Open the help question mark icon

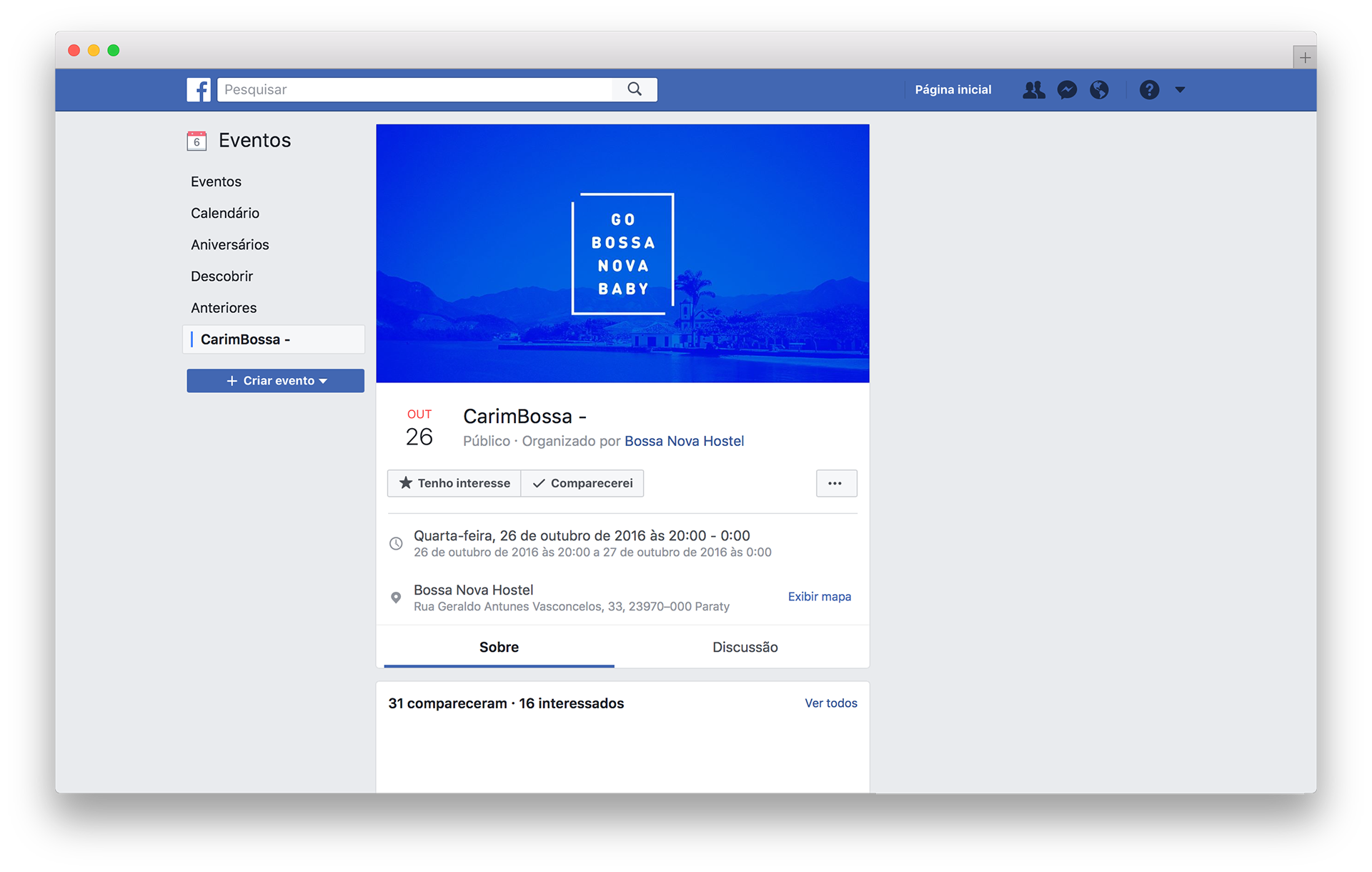click(x=1149, y=89)
